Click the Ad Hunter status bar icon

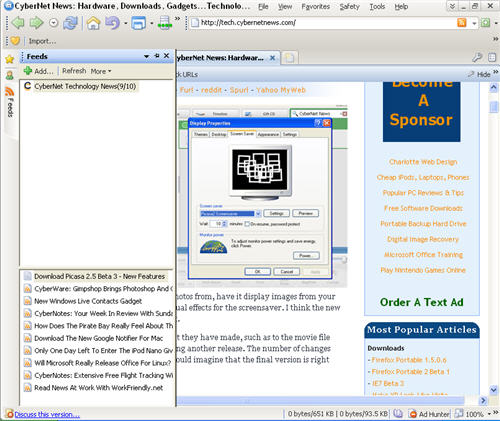tap(413, 414)
